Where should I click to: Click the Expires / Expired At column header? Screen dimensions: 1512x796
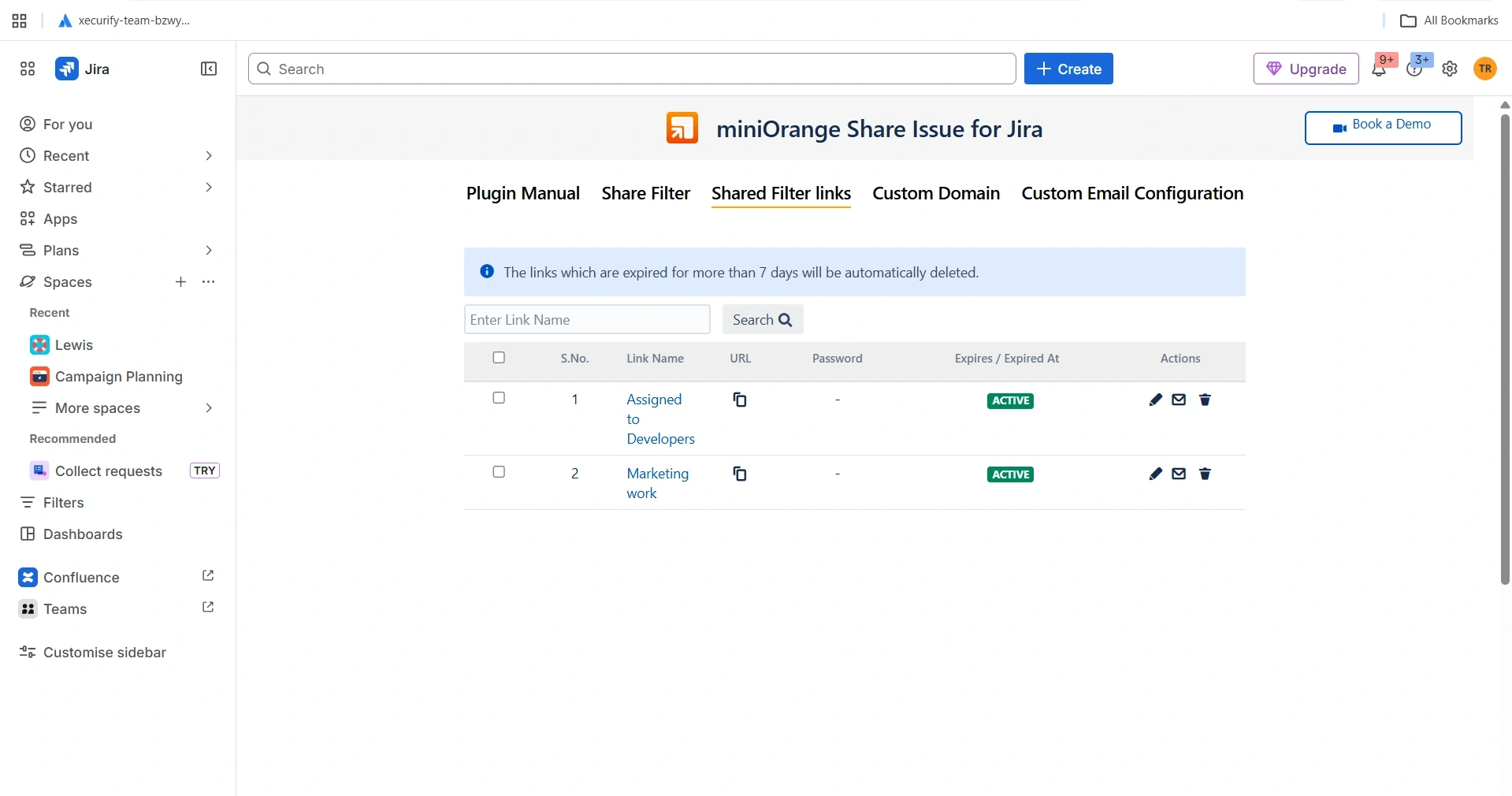point(1006,359)
